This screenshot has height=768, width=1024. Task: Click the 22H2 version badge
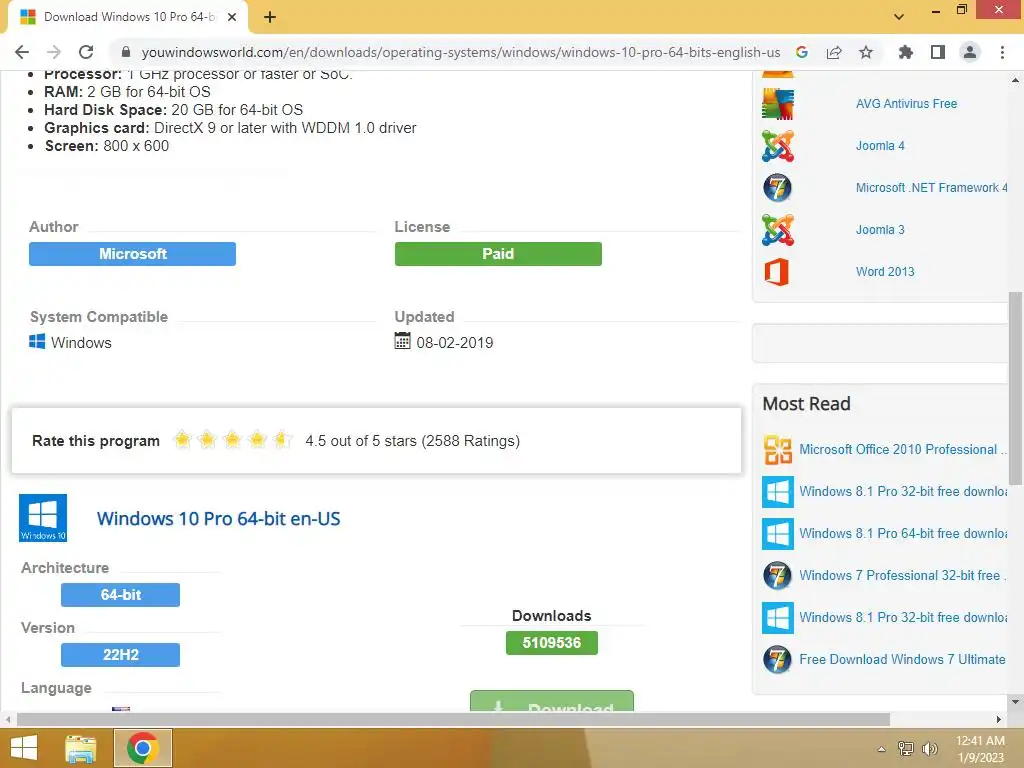[x=120, y=655]
